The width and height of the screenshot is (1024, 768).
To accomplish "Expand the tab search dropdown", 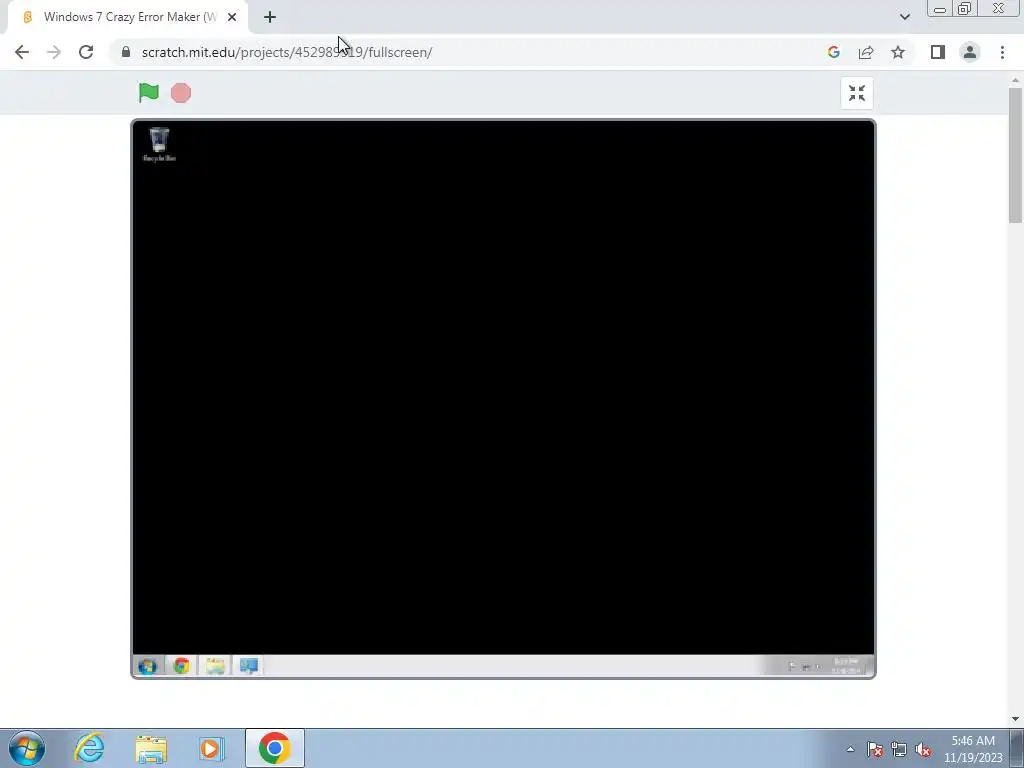I will tap(904, 17).
